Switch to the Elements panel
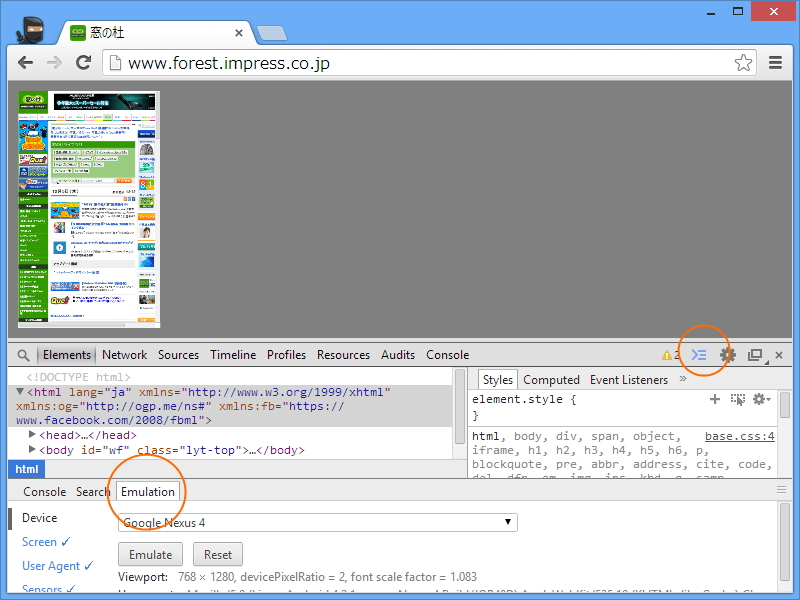This screenshot has height=600, width=800. [66, 355]
